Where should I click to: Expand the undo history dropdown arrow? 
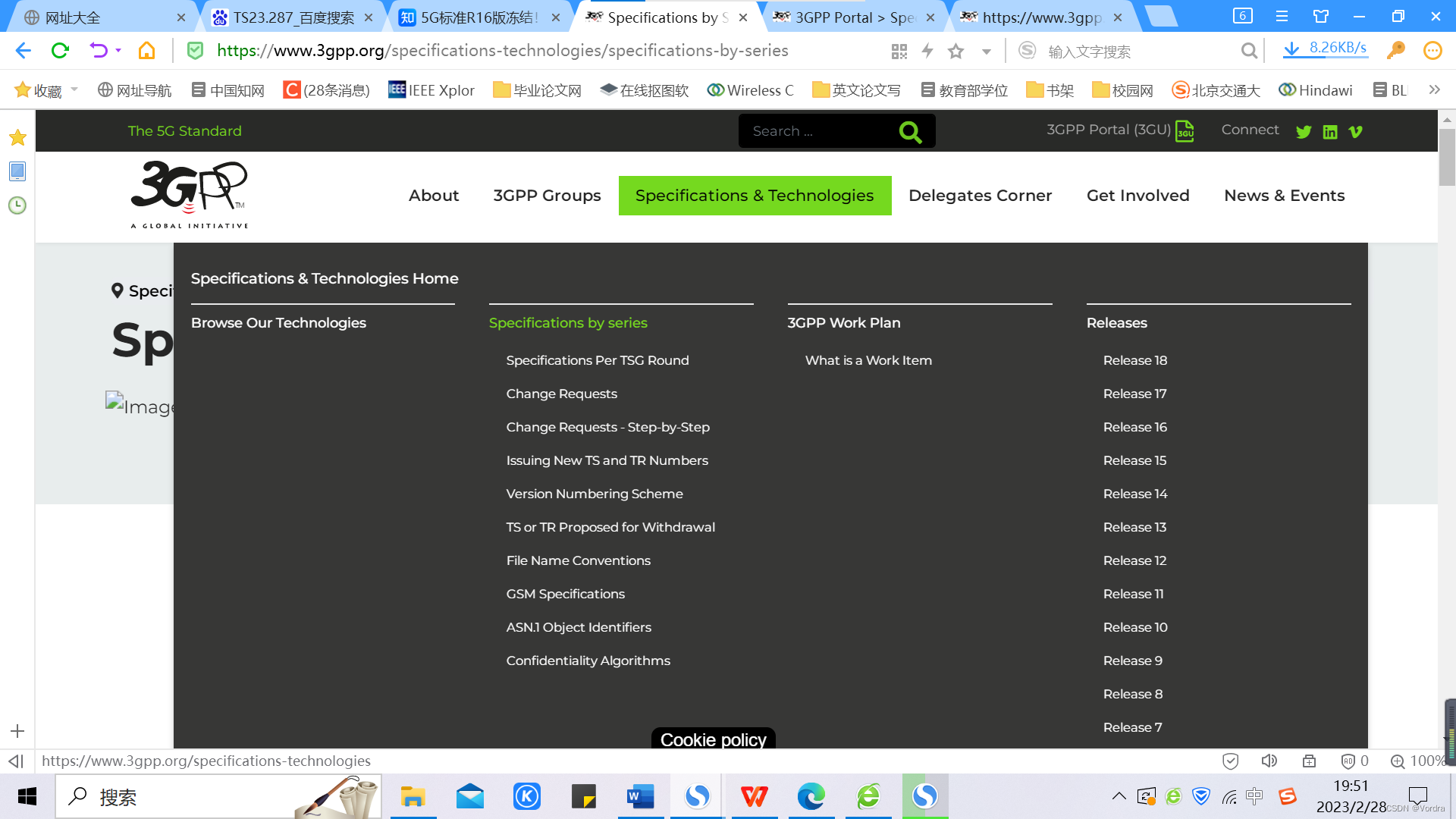tap(118, 51)
